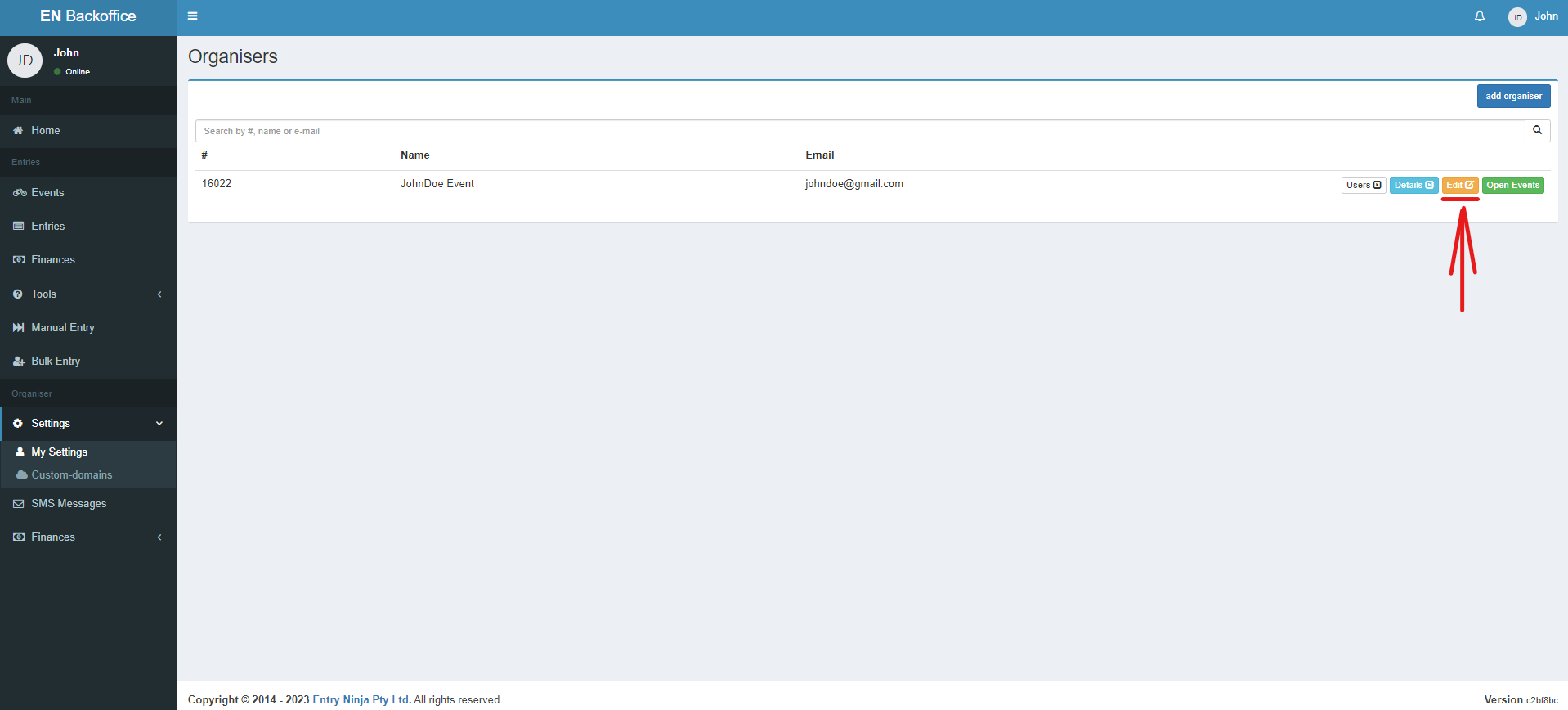Screen dimensions: 1568x710
Task: Click the Settings gear icon
Action: point(18,424)
